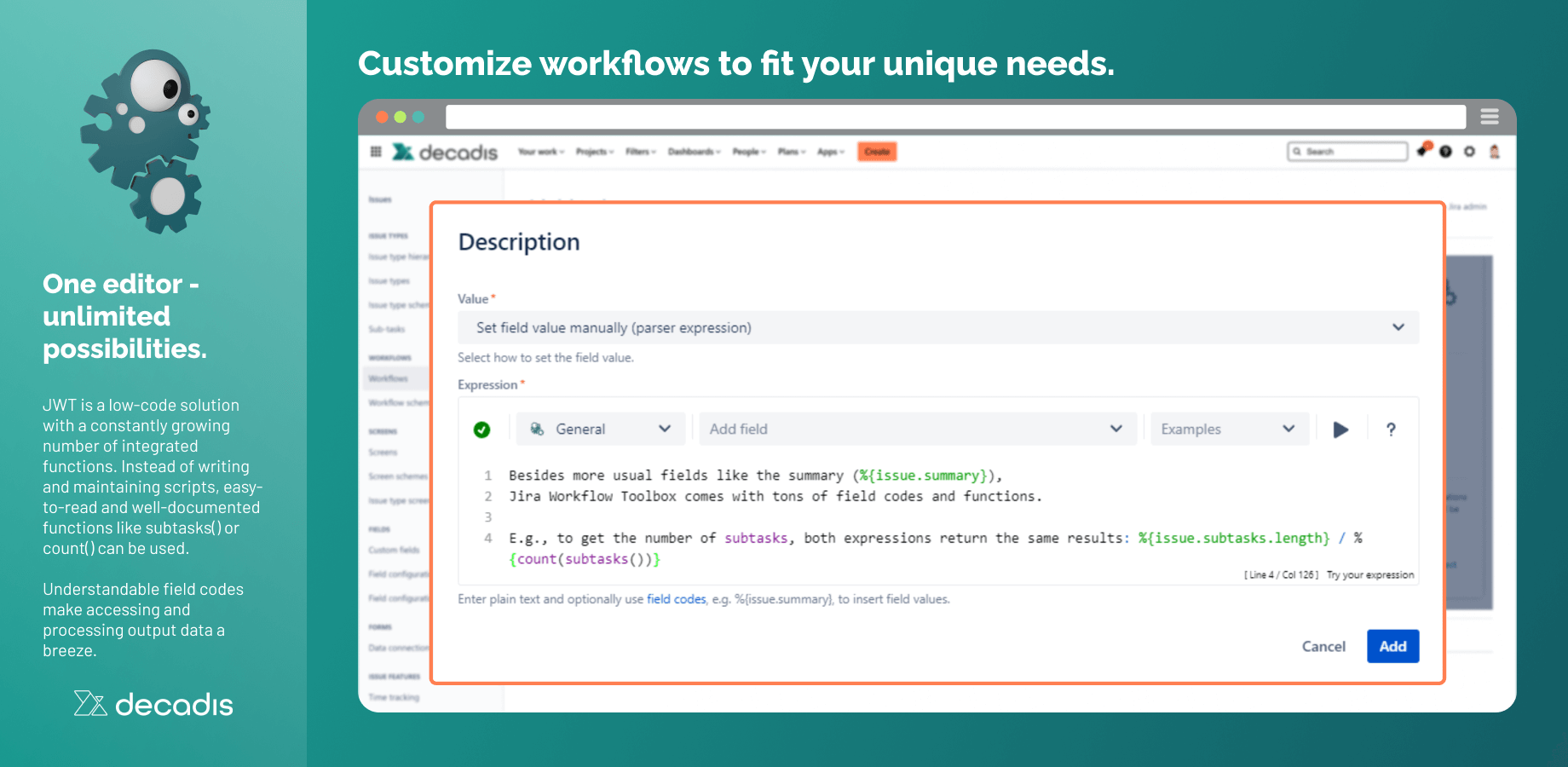Viewport: 1568px width, 767px height.
Task: Click the Description dialog heading
Action: pos(519,242)
